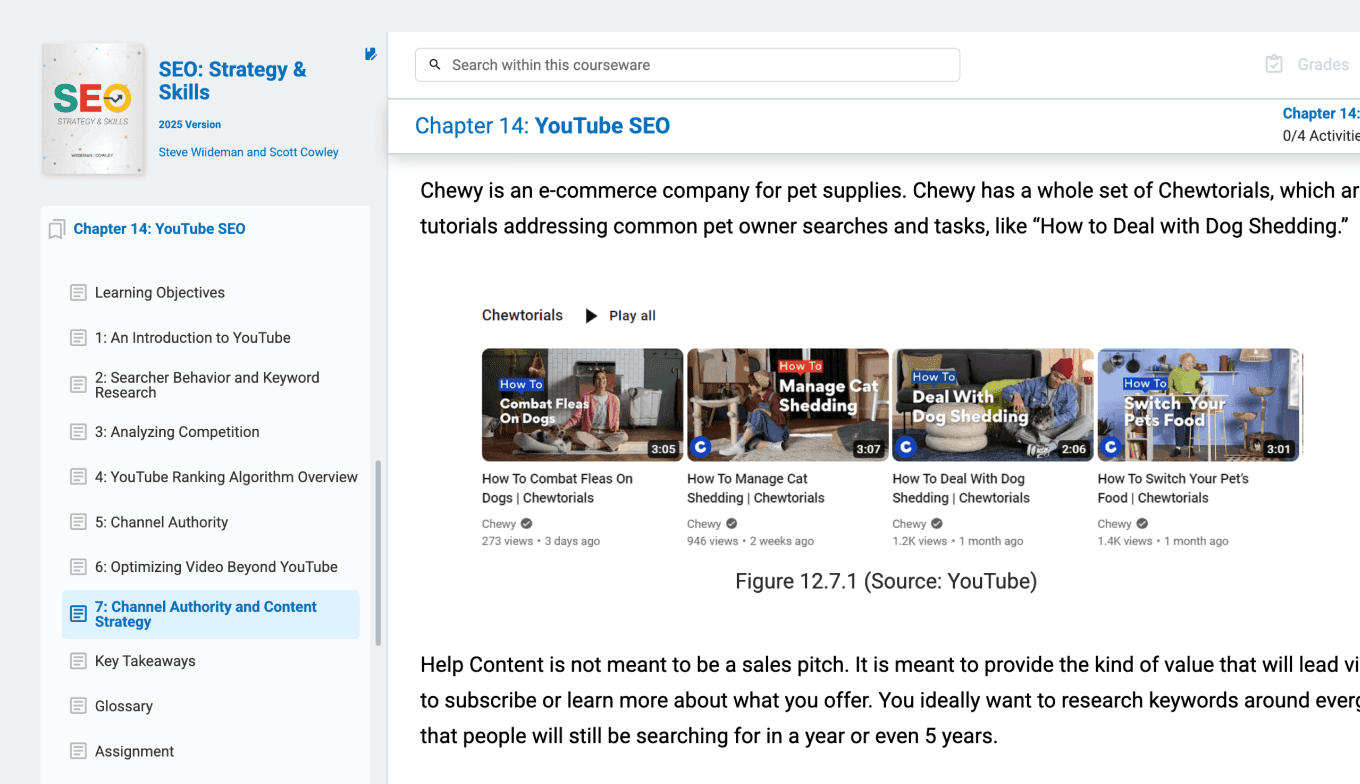Viewport: 1360px width, 784px height.
Task: Open the Grades clipboard icon
Action: click(x=1274, y=64)
